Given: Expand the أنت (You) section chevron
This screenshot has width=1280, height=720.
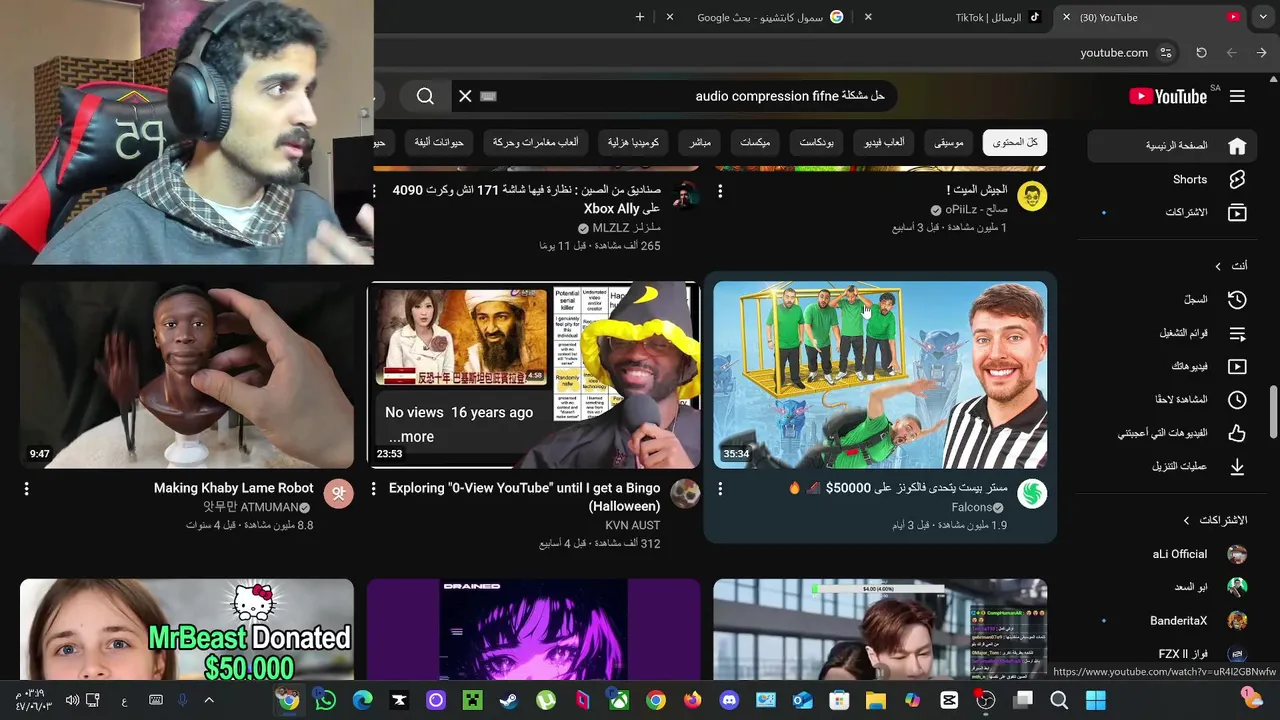Looking at the screenshot, I should [x=1218, y=266].
